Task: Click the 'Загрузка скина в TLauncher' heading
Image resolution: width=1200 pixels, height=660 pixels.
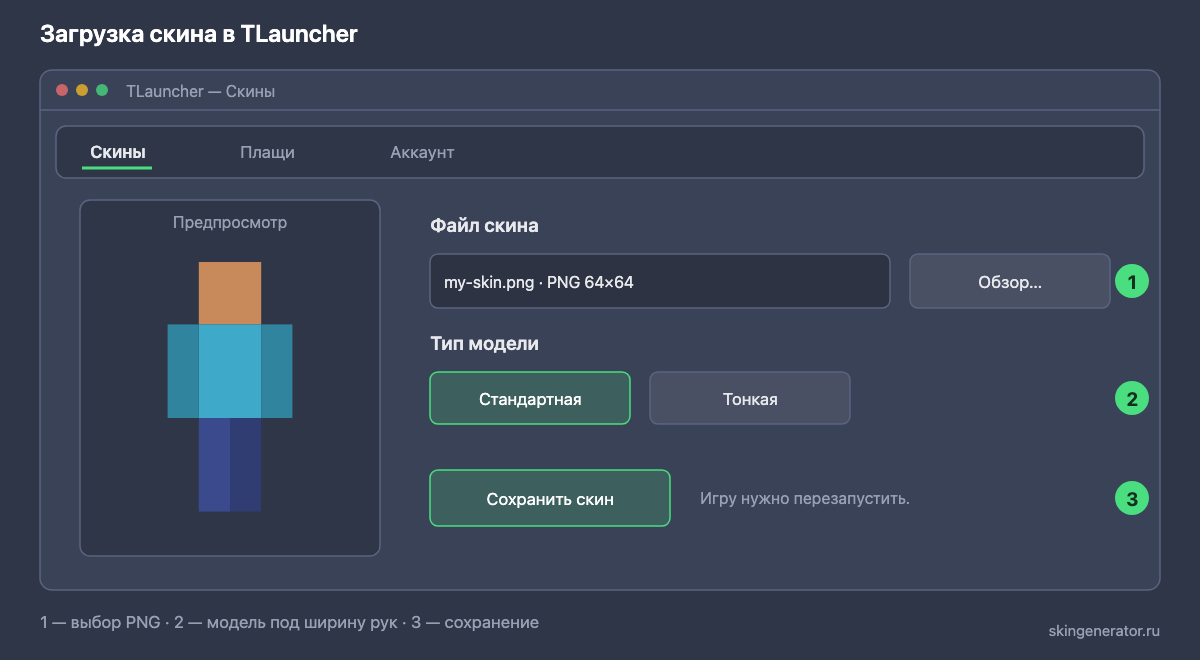Action: click(x=199, y=34)
